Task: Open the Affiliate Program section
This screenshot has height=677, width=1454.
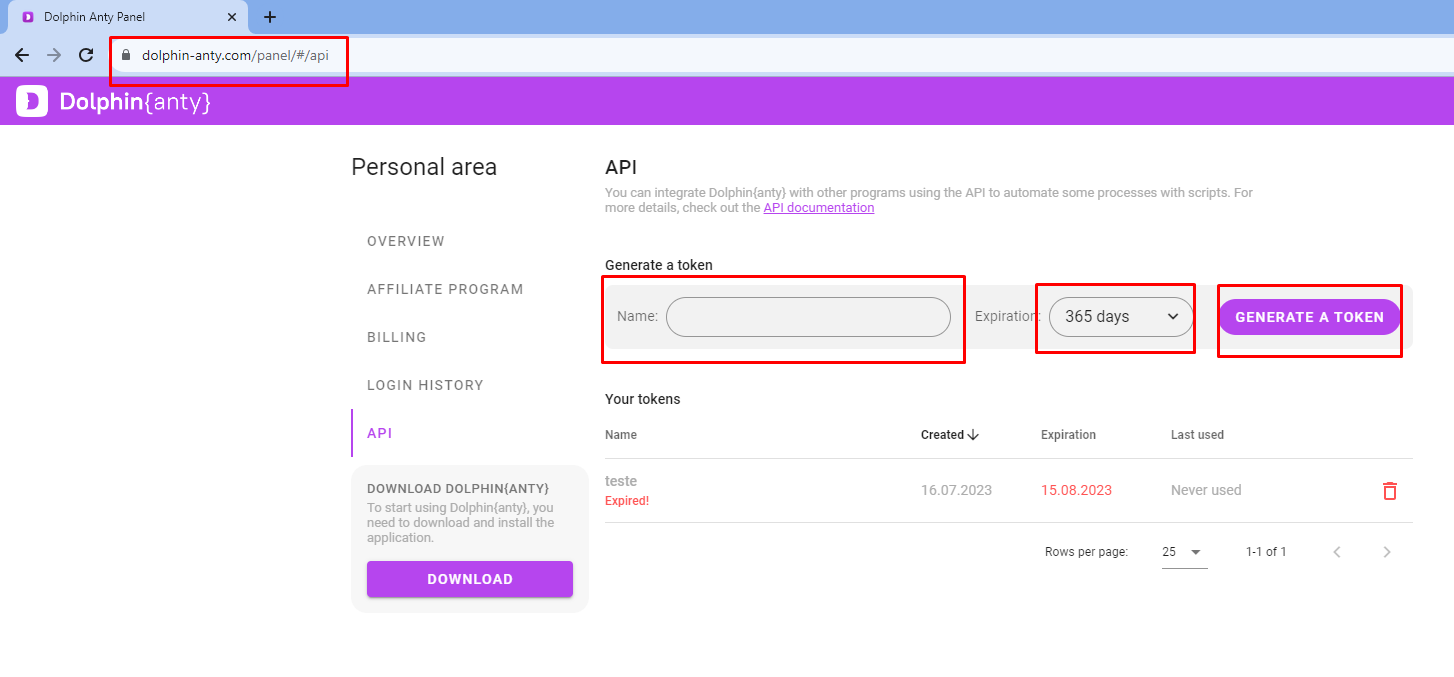Action: (x=445, y=289)
